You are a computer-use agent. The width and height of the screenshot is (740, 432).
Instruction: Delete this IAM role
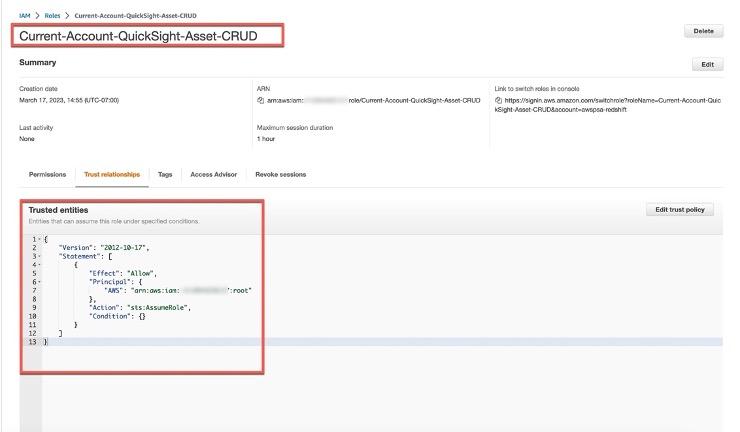(703, 31)
